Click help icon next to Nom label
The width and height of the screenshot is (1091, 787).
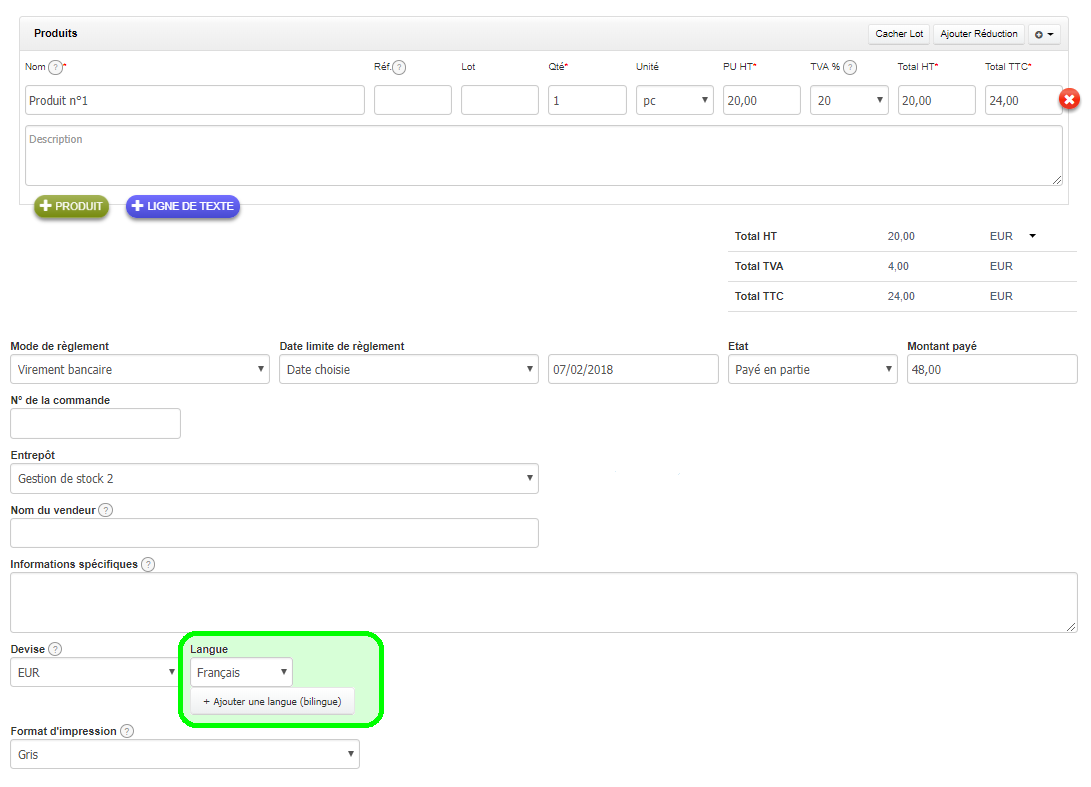point(55,67)
